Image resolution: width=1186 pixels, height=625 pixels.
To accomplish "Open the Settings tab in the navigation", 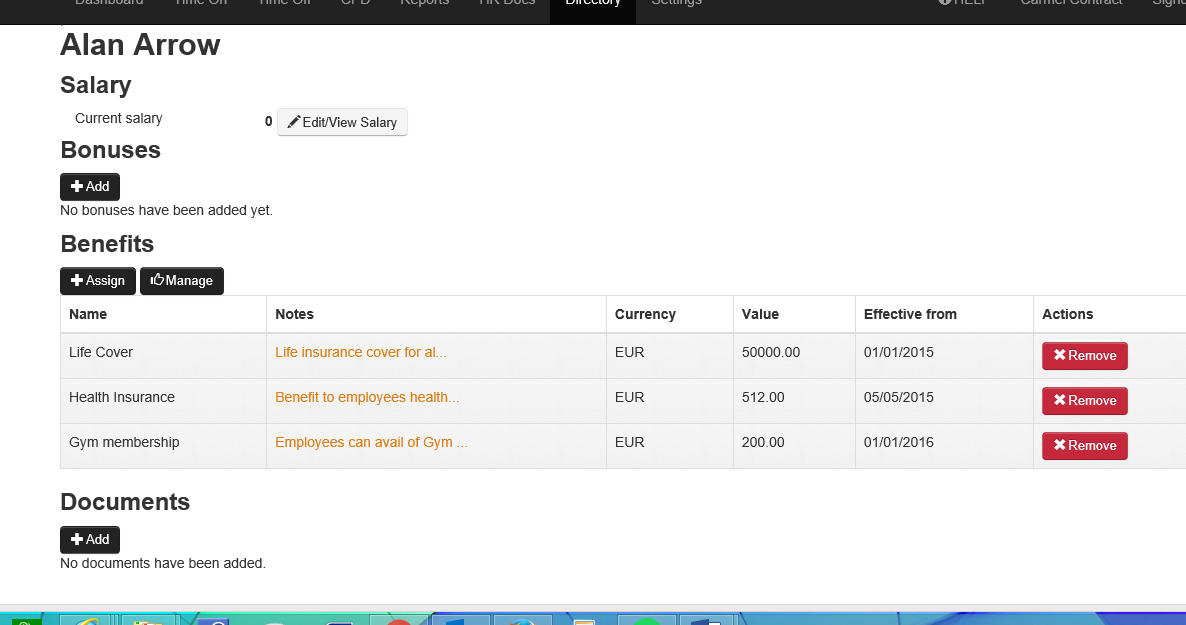I will coord(676,4).
